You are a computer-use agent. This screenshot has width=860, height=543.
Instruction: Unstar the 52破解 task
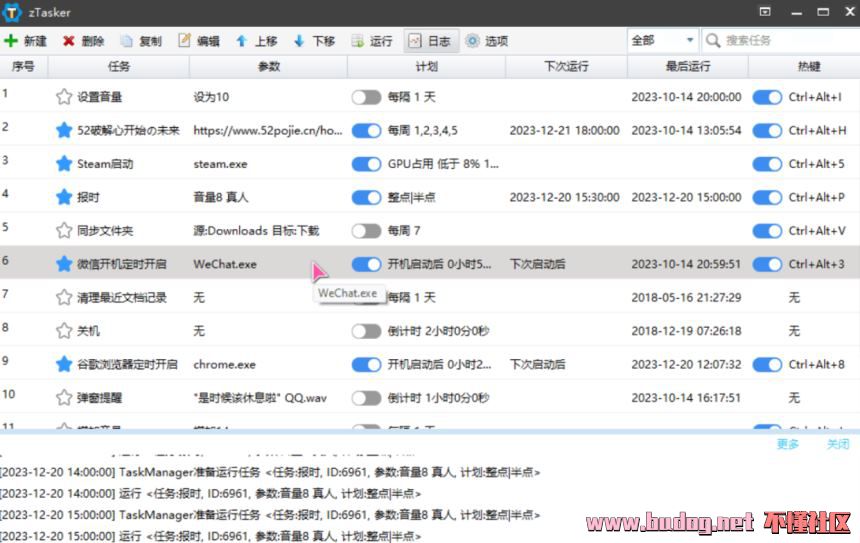(64, 131)
